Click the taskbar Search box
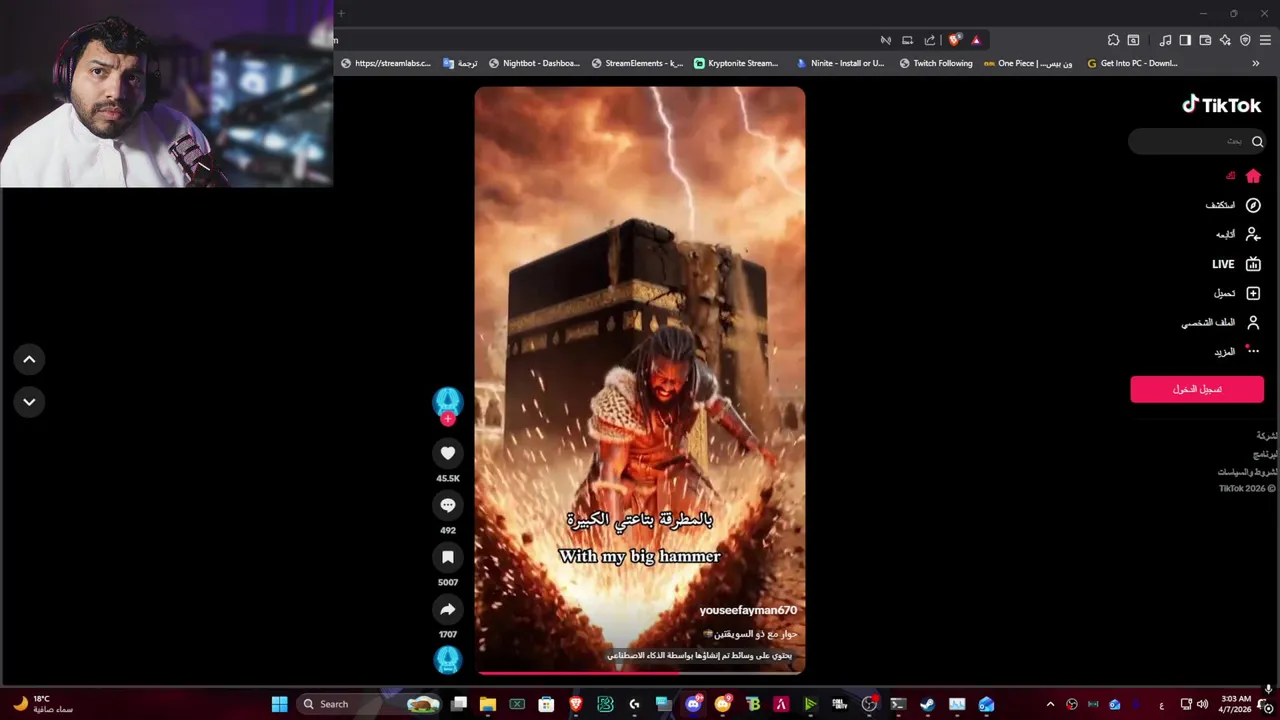The image size is (1280, 720). [x=368, y=704]
